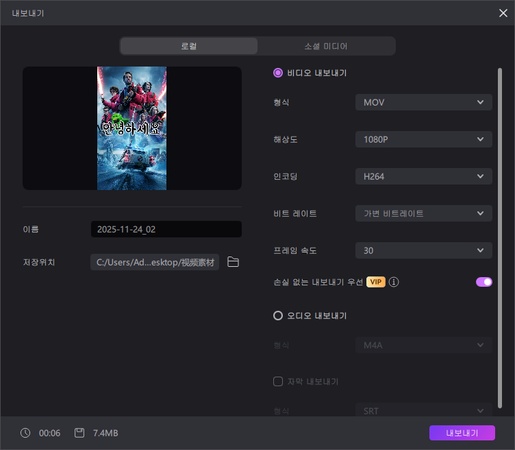515x450 pixels.
Task: Click the 00:06 duration text
Action: pyautogui.click(x=49, y=433)
